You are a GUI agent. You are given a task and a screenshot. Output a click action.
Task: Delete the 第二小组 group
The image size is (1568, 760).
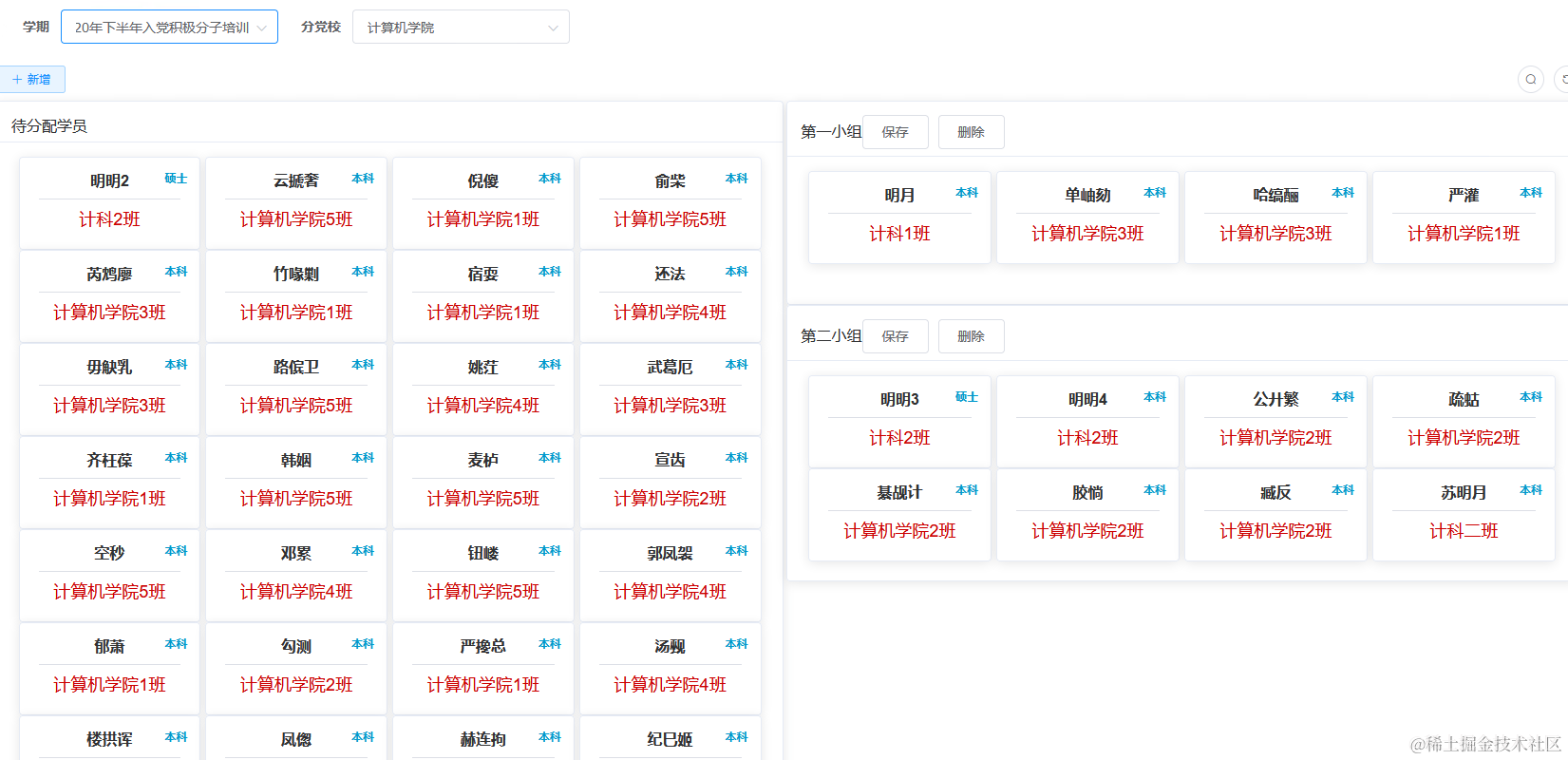coord(971,336)
